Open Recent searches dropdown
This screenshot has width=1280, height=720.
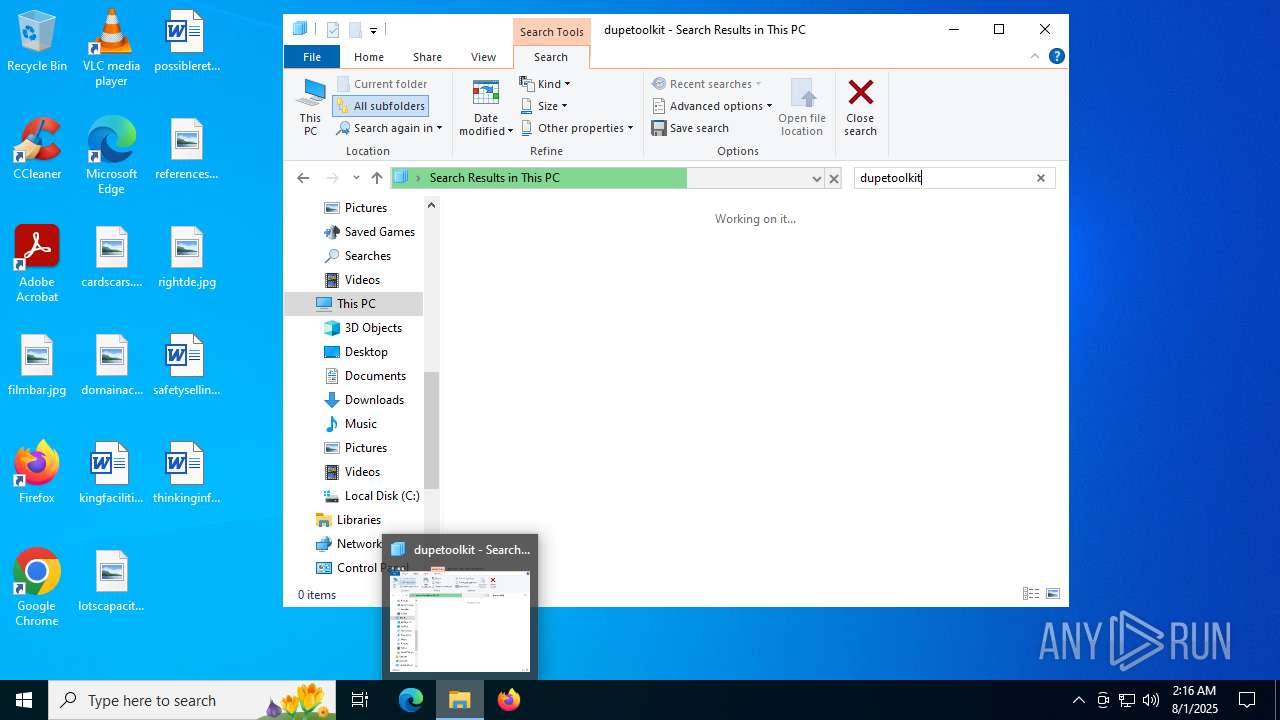point(707,84)
